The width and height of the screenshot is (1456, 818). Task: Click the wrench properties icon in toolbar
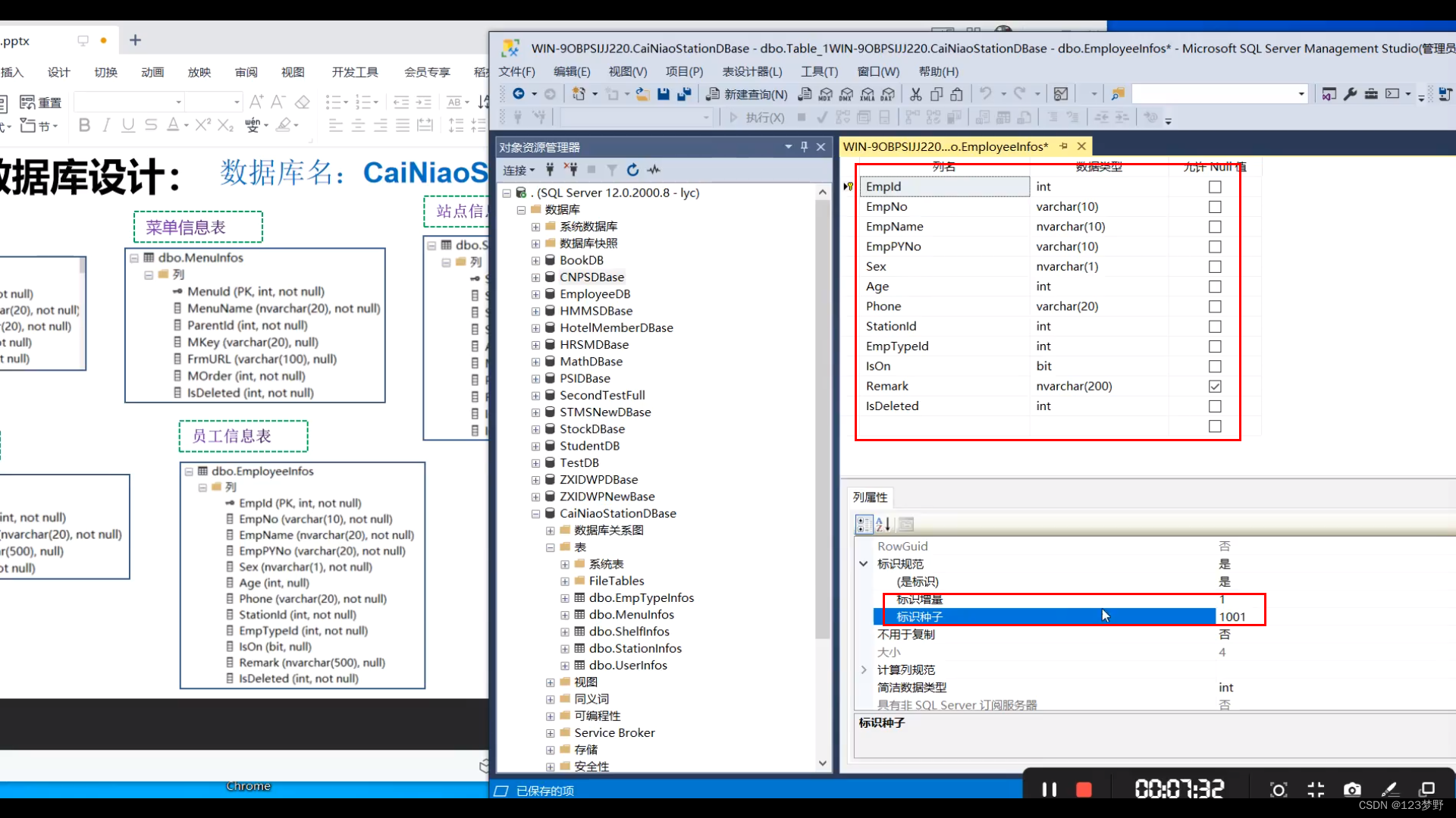(x=1351, y=94)
